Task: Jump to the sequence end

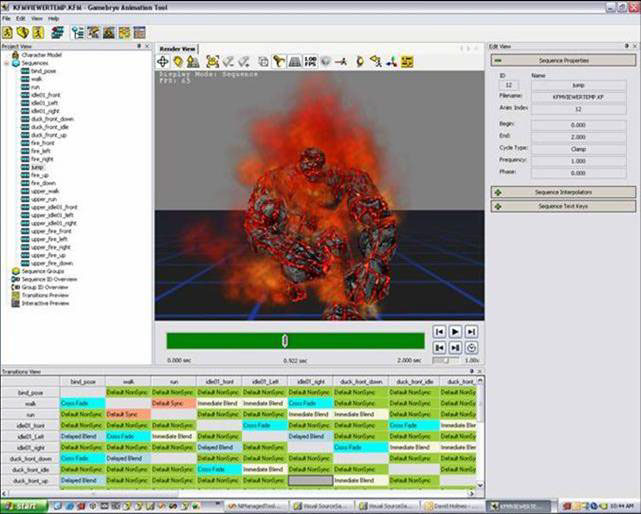Action: point(471,332)
